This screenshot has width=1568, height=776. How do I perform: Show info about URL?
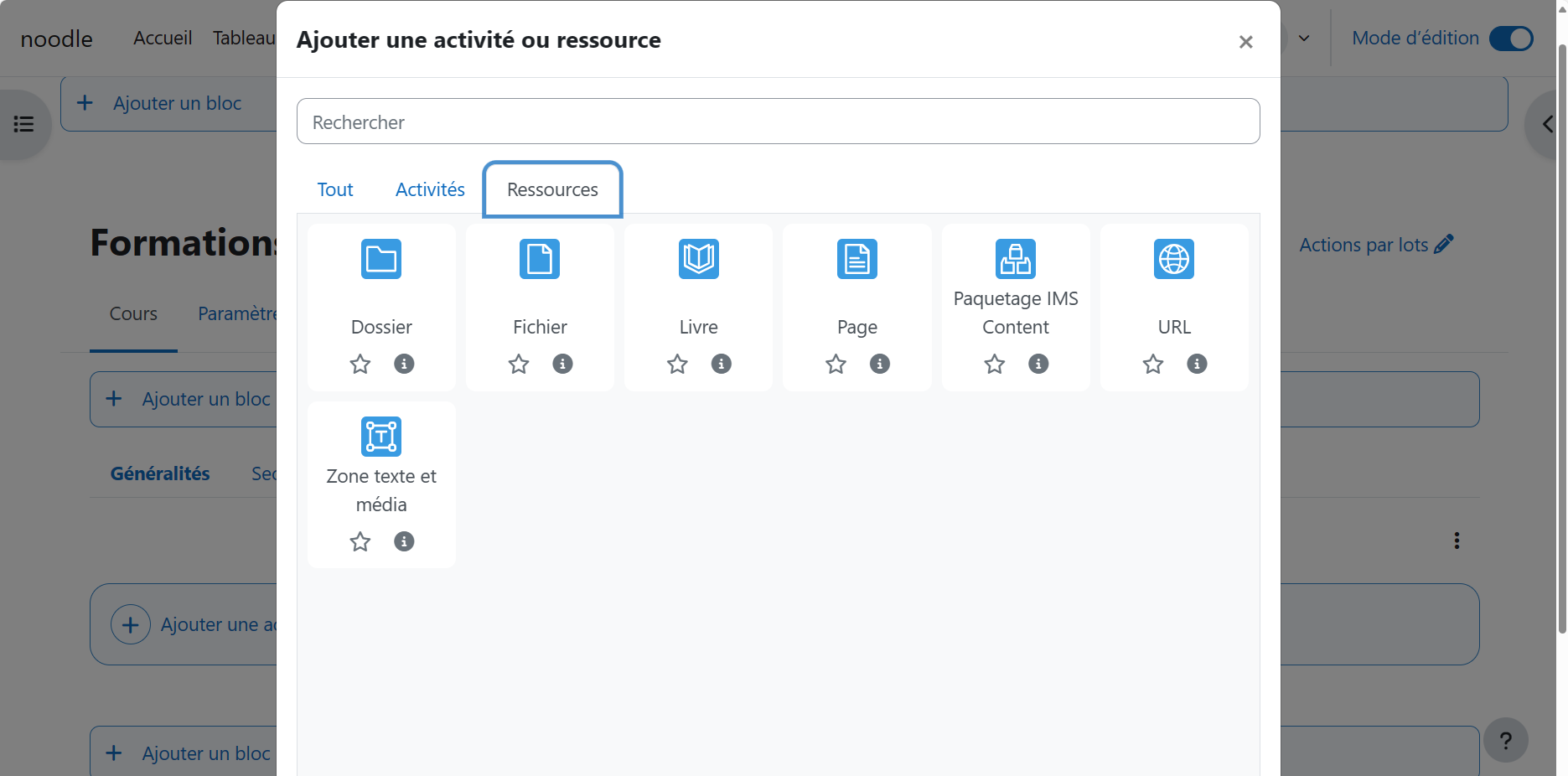point(1197,364)
